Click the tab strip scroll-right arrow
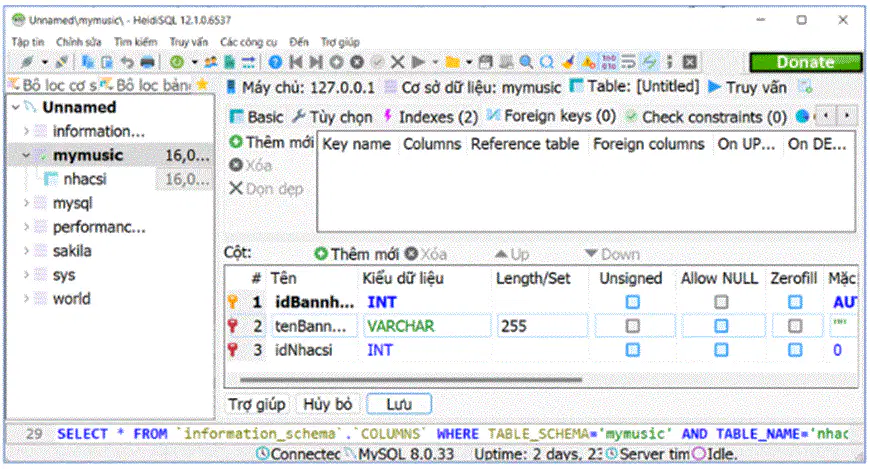 pos(847,116)
